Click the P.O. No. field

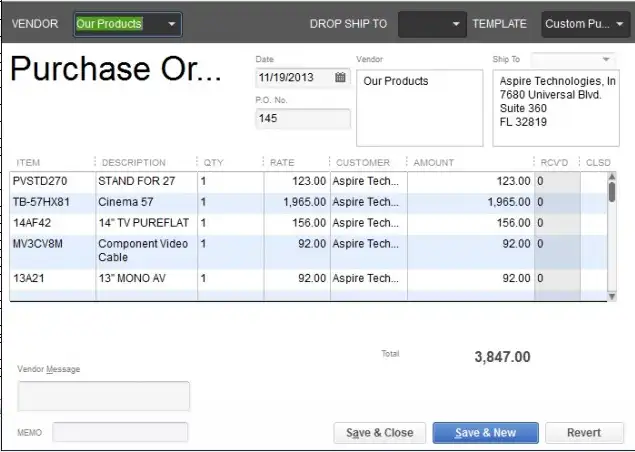point(303,119)
